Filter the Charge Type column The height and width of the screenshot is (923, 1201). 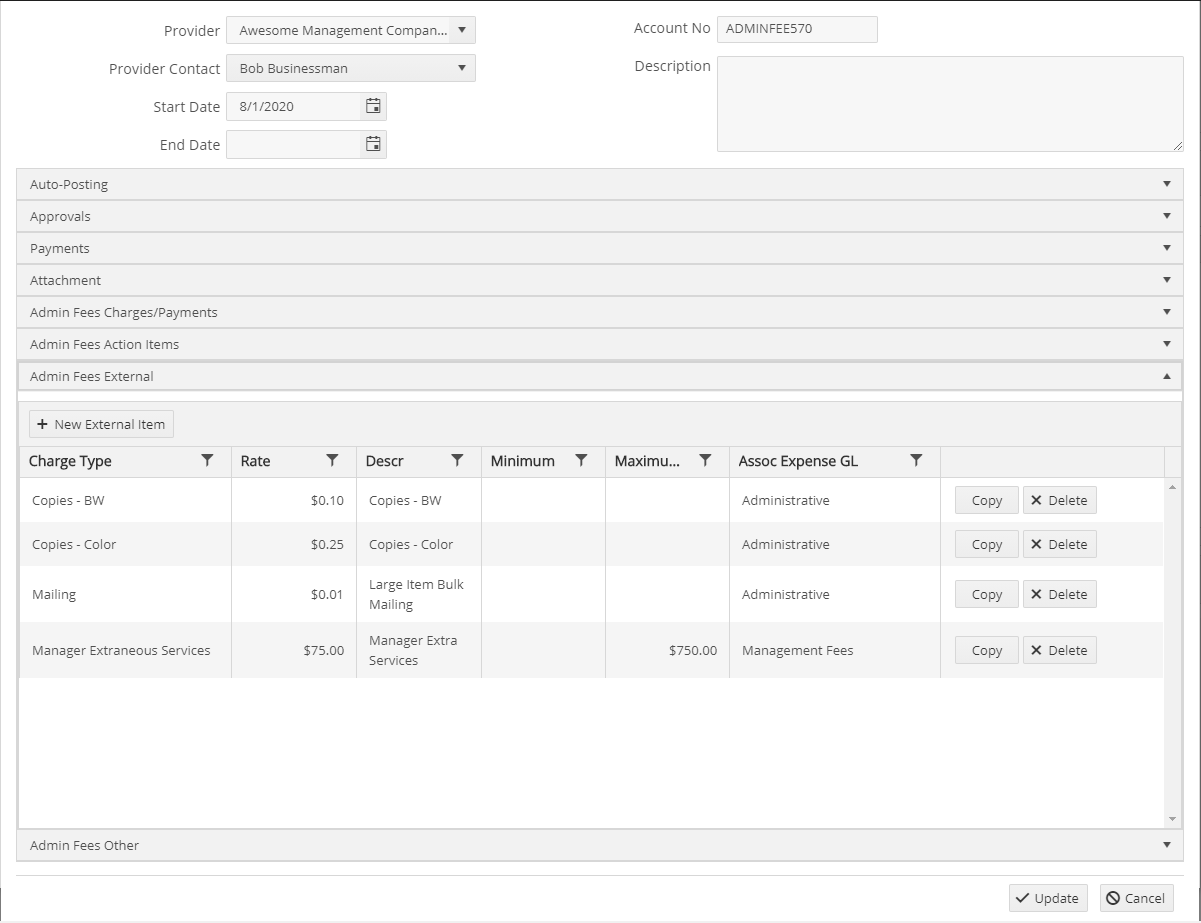(207, 461)
